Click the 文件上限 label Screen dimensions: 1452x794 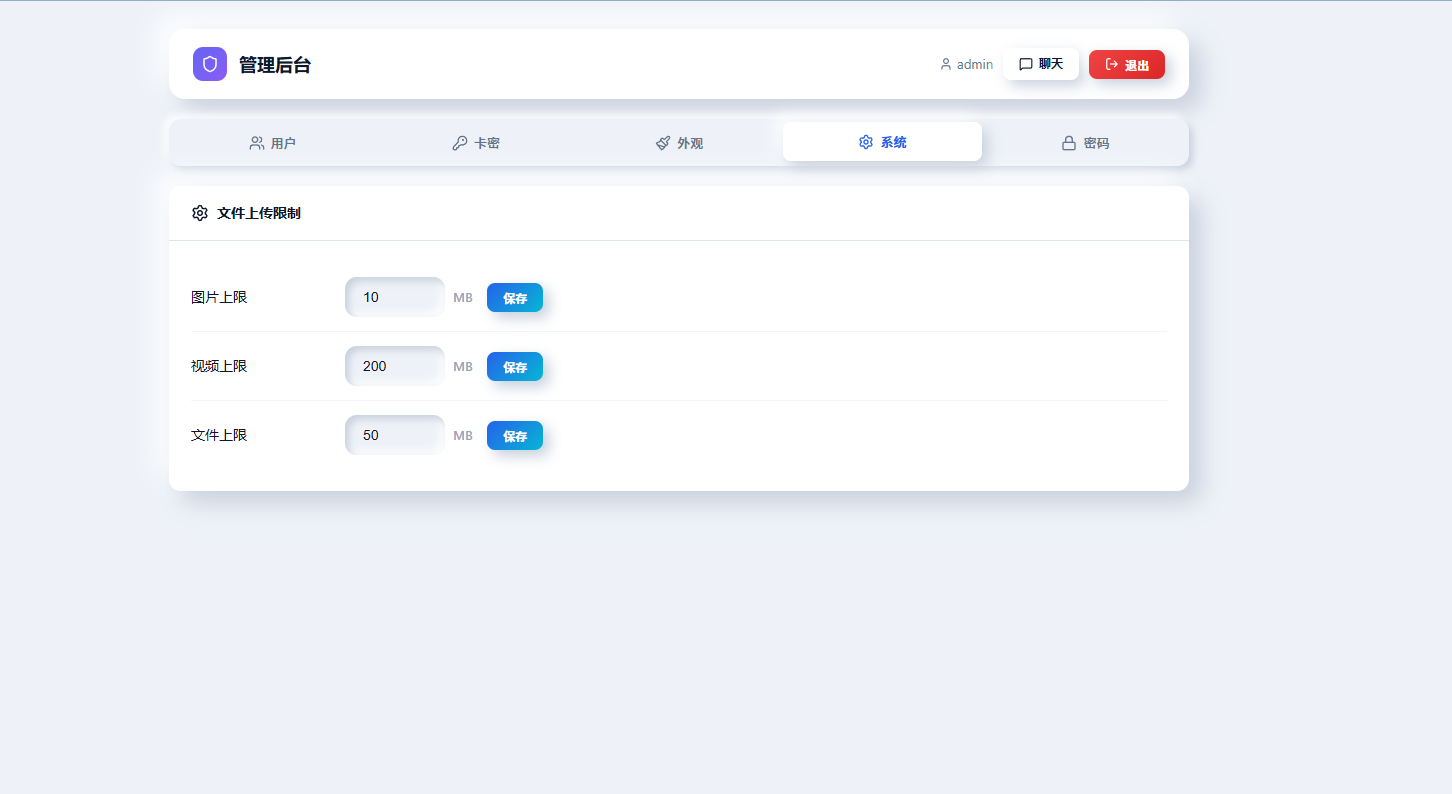219,435
